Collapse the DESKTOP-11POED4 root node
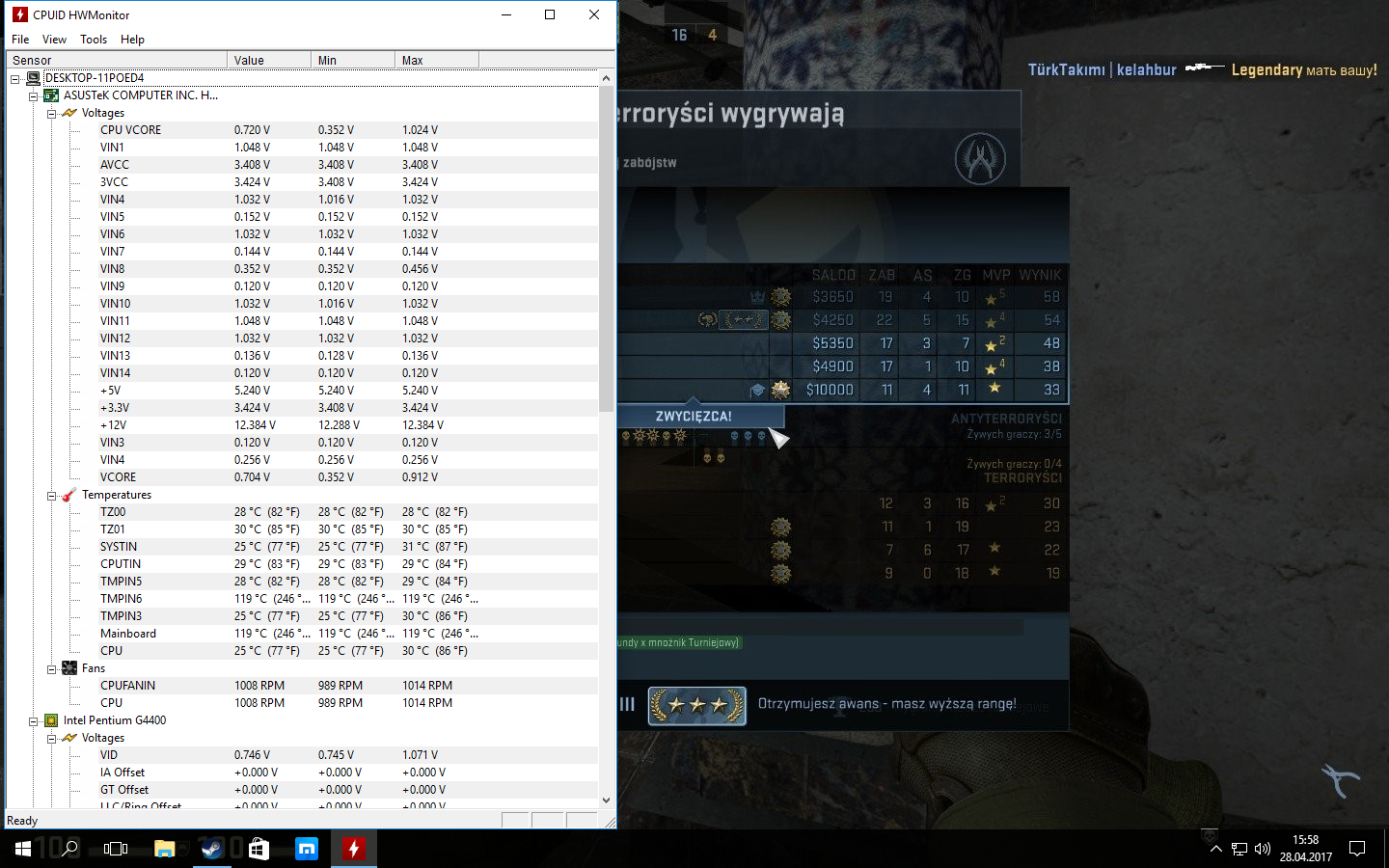The height and width of the screenshot is (868, 1389). [15, 78]
